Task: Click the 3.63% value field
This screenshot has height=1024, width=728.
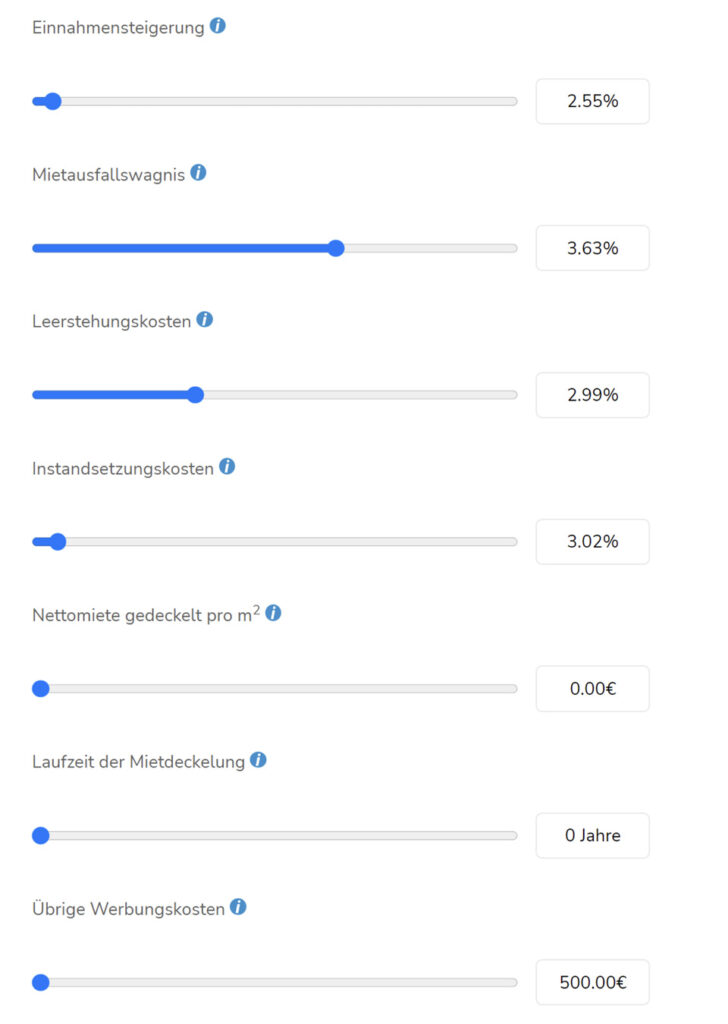Action: (593, 248)
